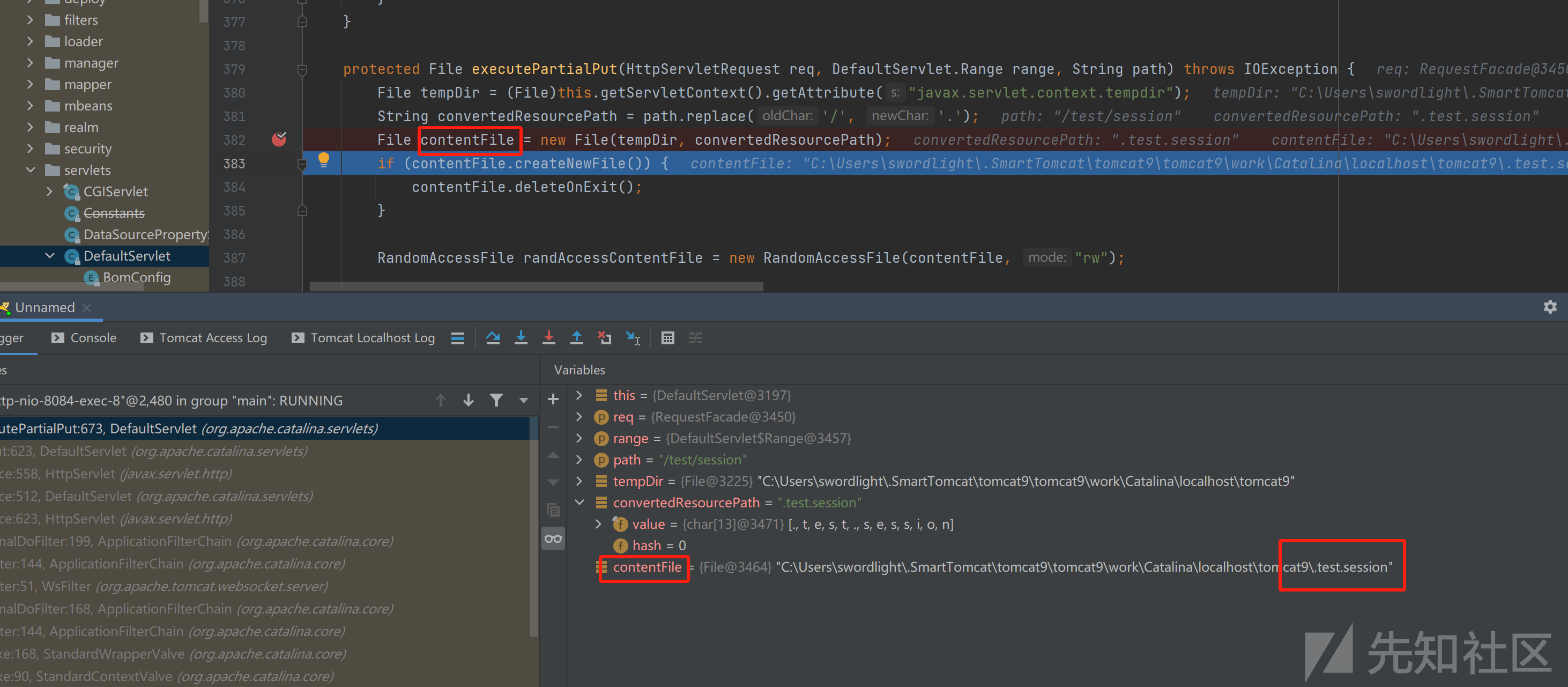The height and width of the screenshot is (687, 1568).
Task: Click the Step Into debugger icon
Action: (521, 338)
